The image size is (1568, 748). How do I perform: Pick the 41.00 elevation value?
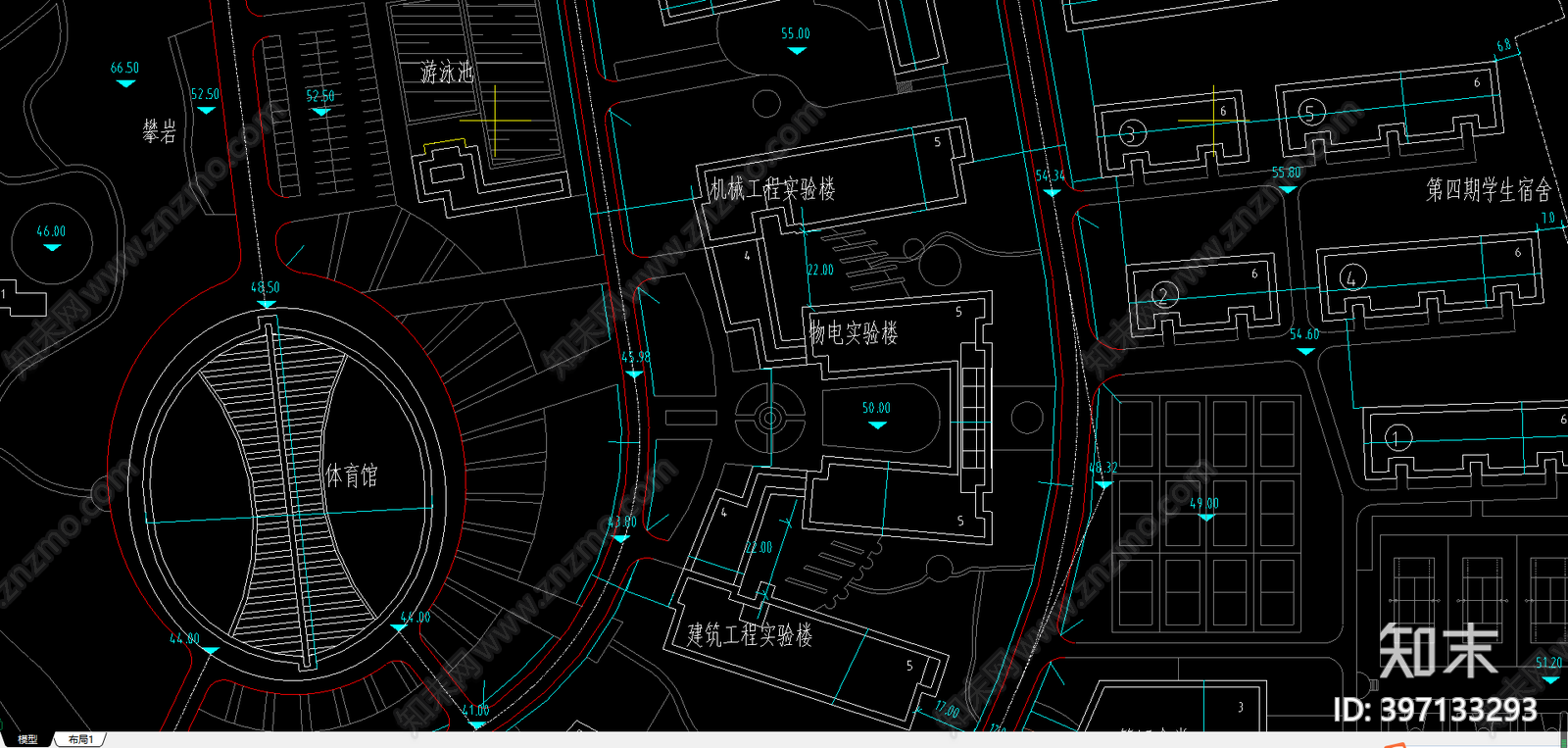475,711
